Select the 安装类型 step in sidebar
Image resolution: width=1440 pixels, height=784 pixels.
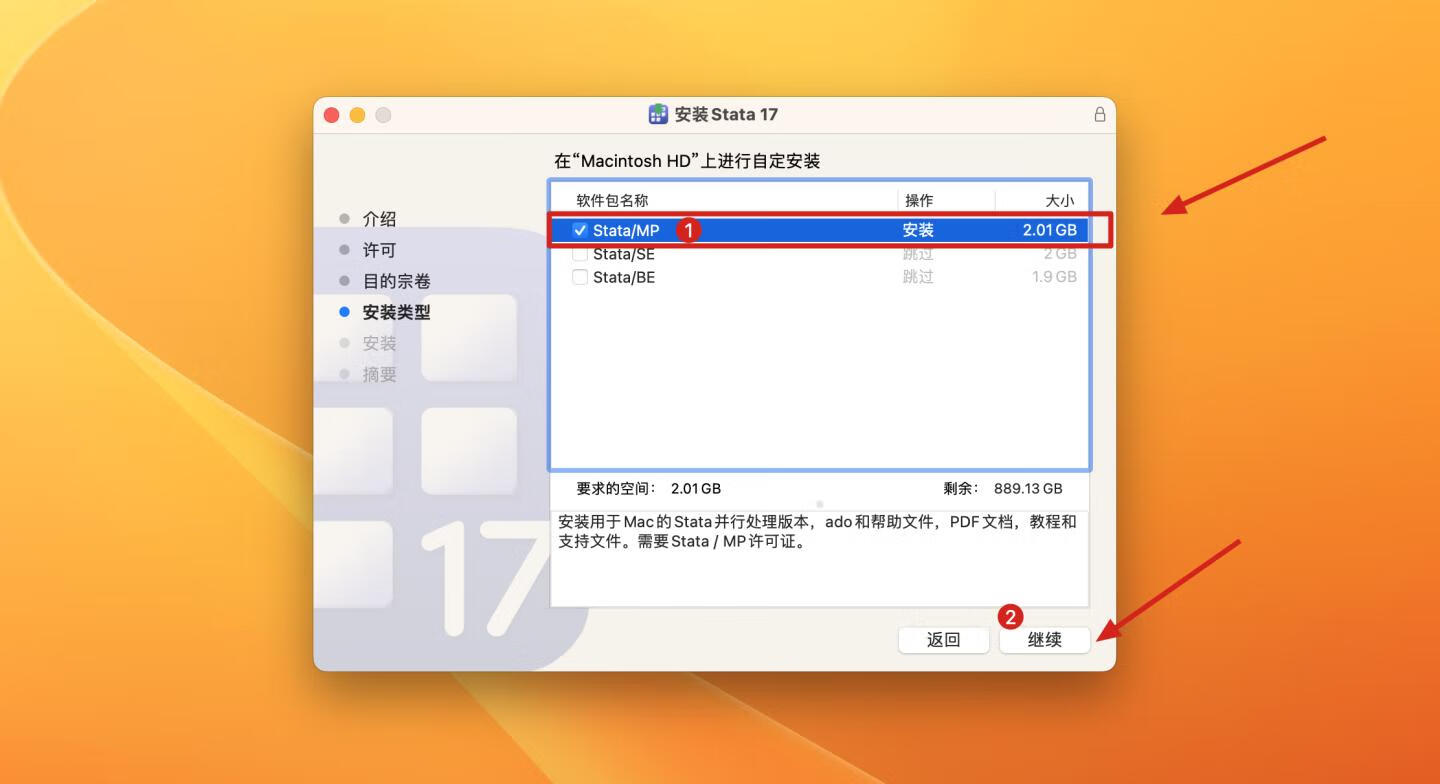396,312
